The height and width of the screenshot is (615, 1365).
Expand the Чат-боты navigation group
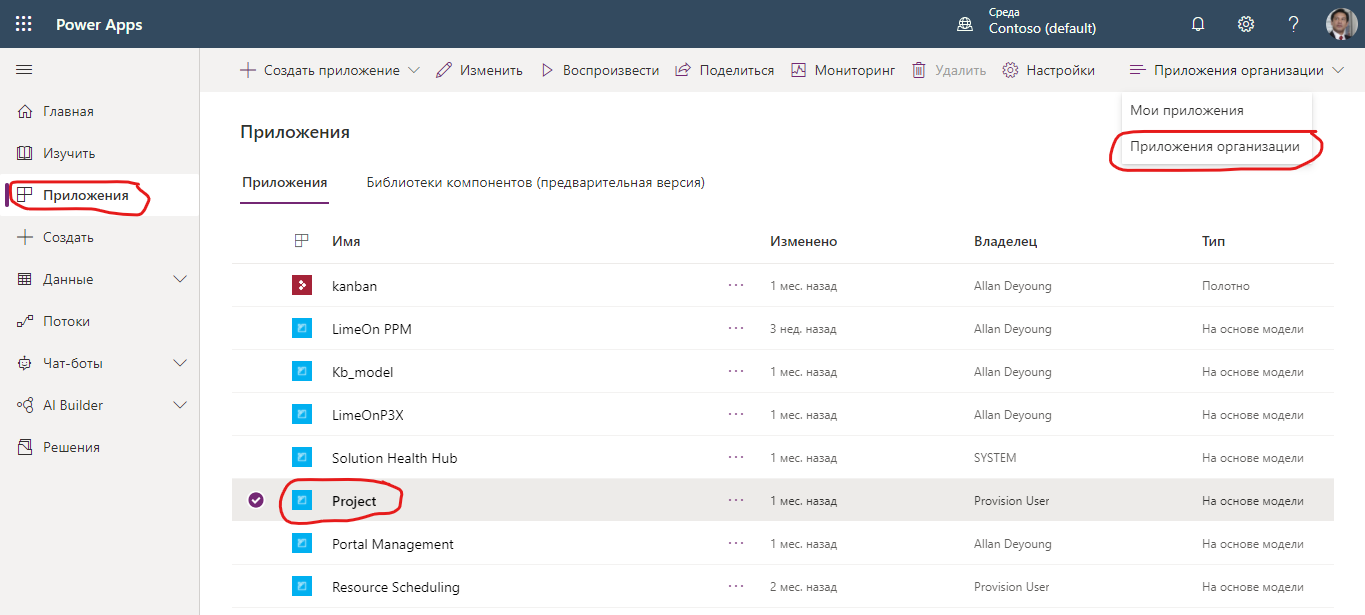(x=180, y=363)
